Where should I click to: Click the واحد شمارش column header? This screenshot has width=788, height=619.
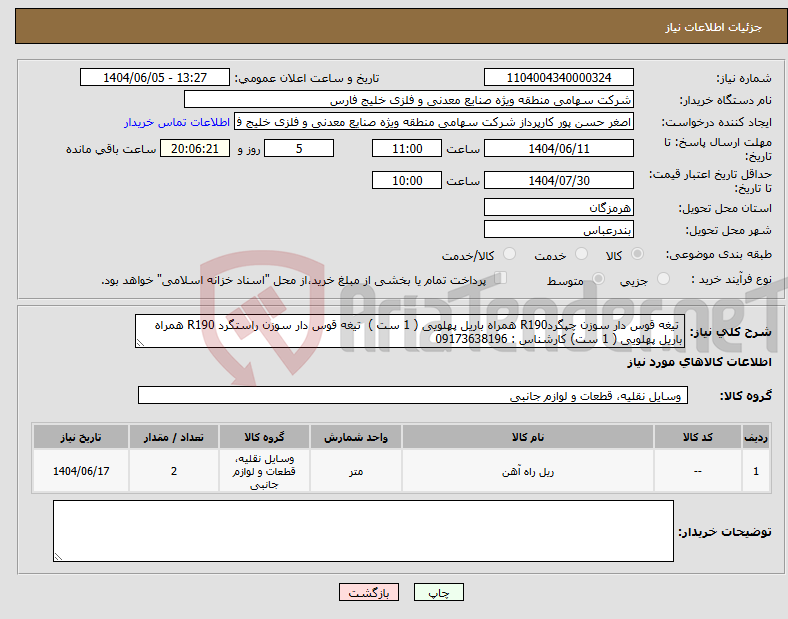356,437
